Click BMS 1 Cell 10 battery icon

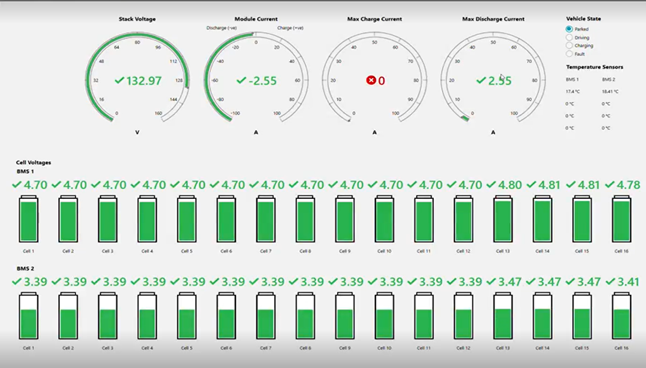[384, 219]
